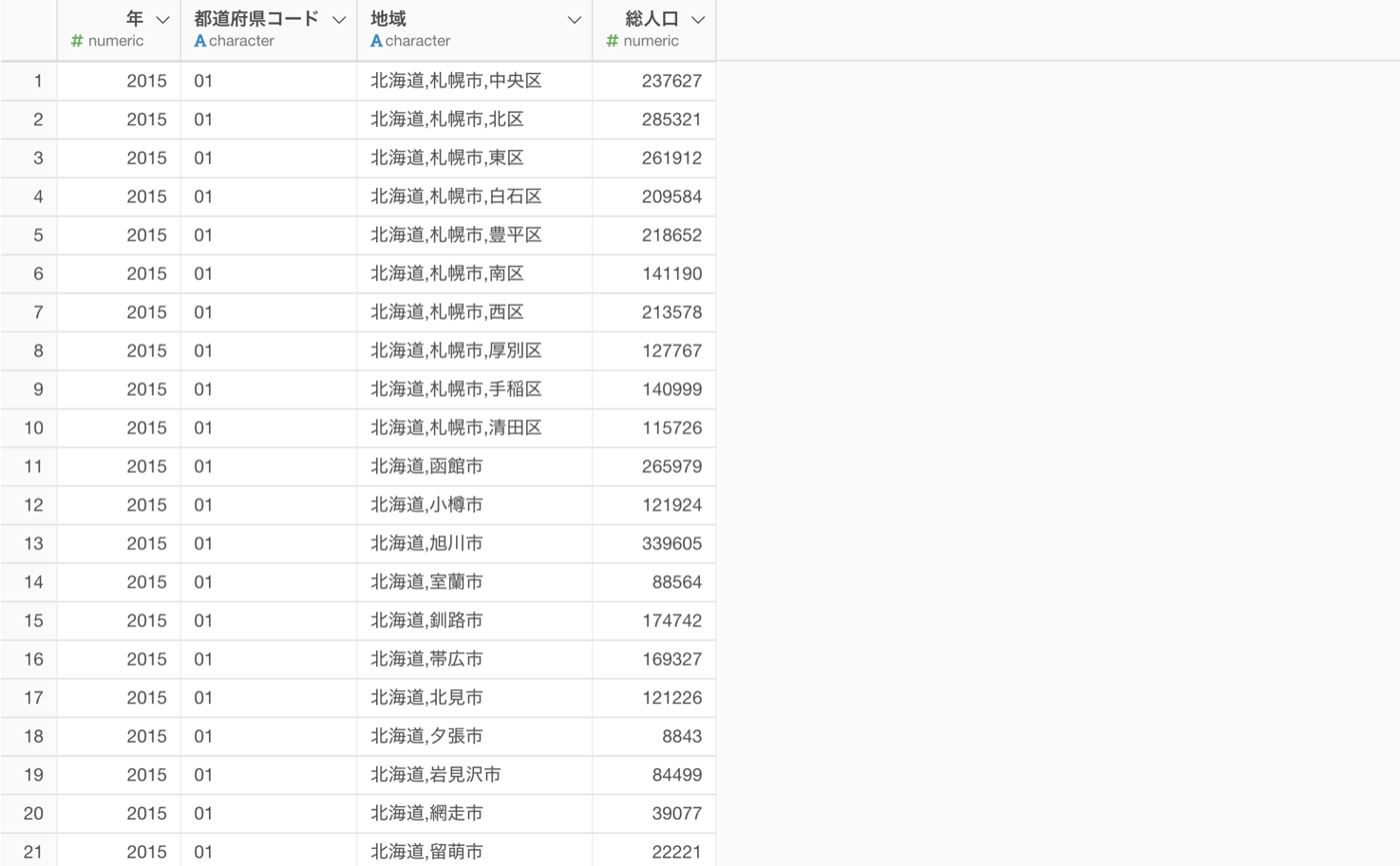
Task: Click cell 北海道,札幌市,豊平区
Action: [x=475, y=235]
